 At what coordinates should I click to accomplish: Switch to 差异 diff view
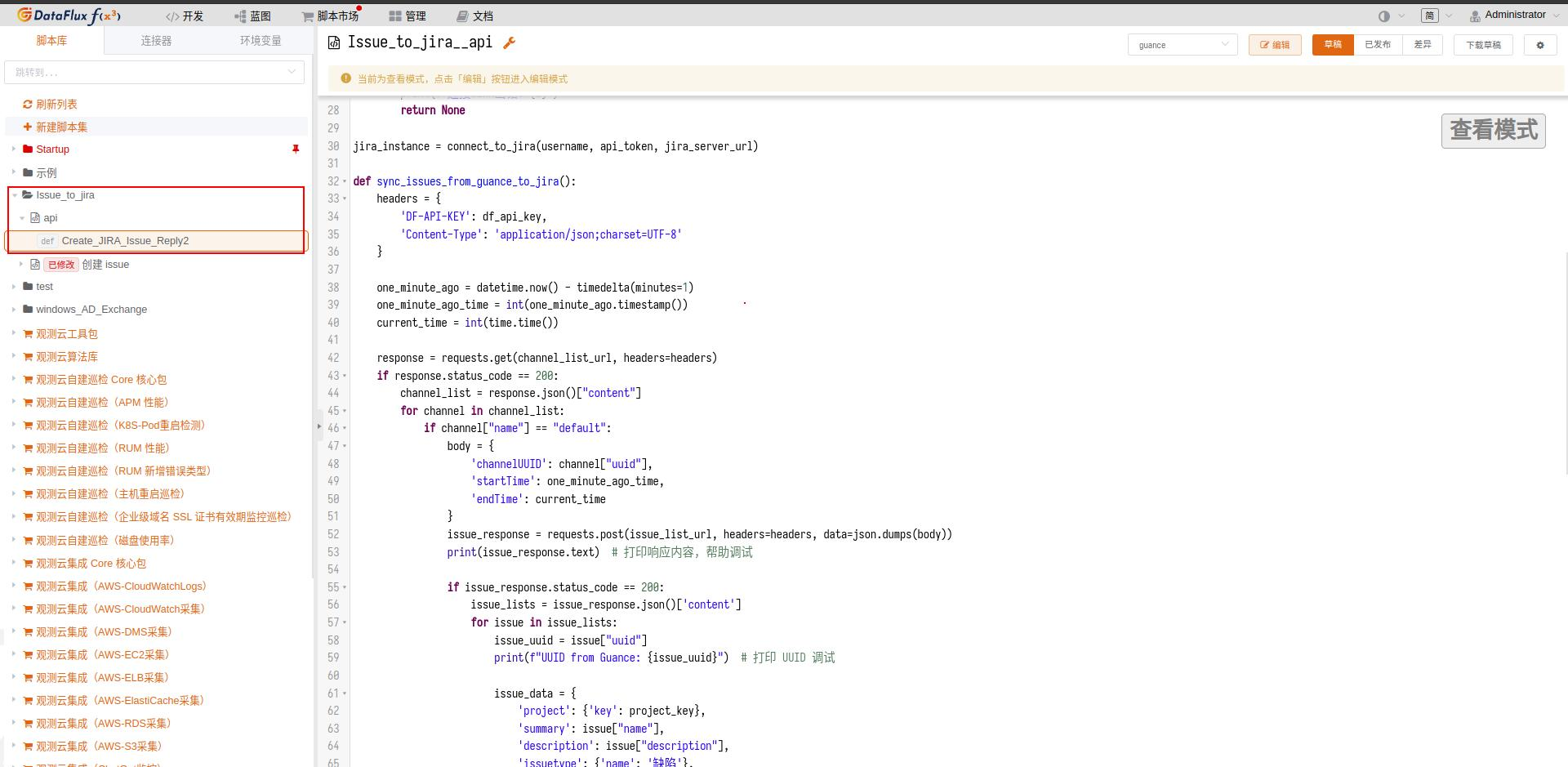pyautogui.click(x=1423, y=45)
